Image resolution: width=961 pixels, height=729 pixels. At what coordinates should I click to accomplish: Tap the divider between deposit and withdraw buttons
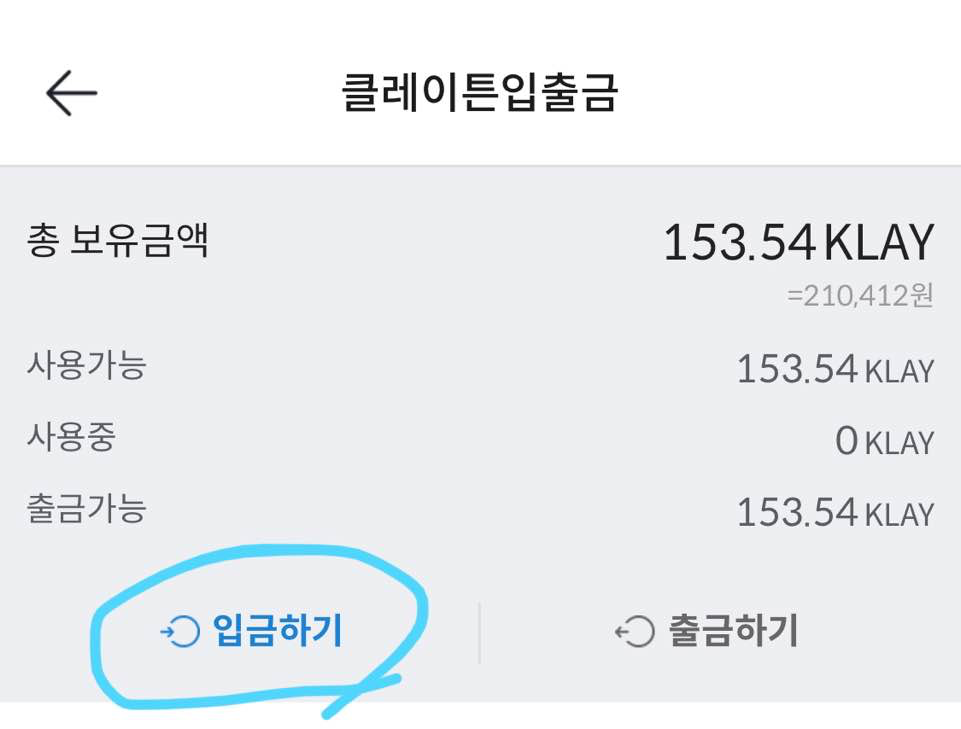pyautogui.click(x=480, y=631)
